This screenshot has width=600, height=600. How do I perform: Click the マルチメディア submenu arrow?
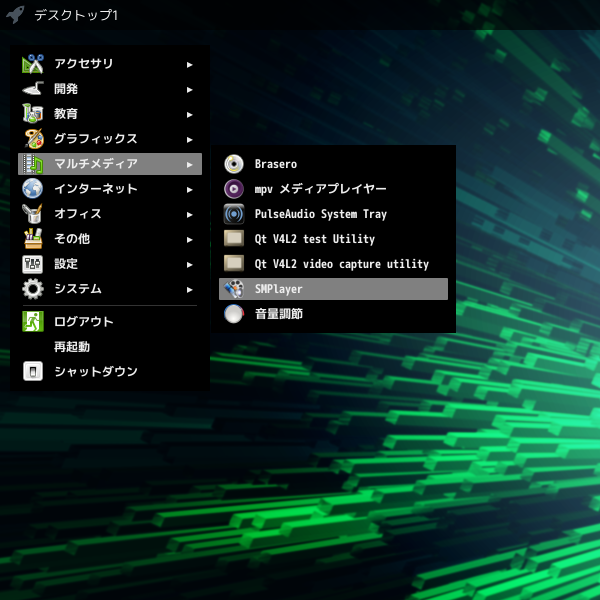(189, 165)
